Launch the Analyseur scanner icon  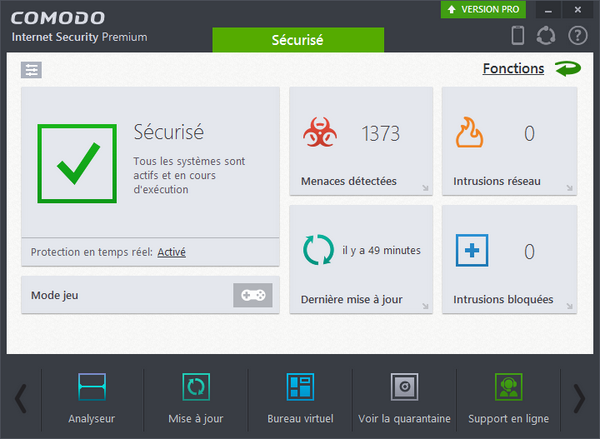pos(92,387)
